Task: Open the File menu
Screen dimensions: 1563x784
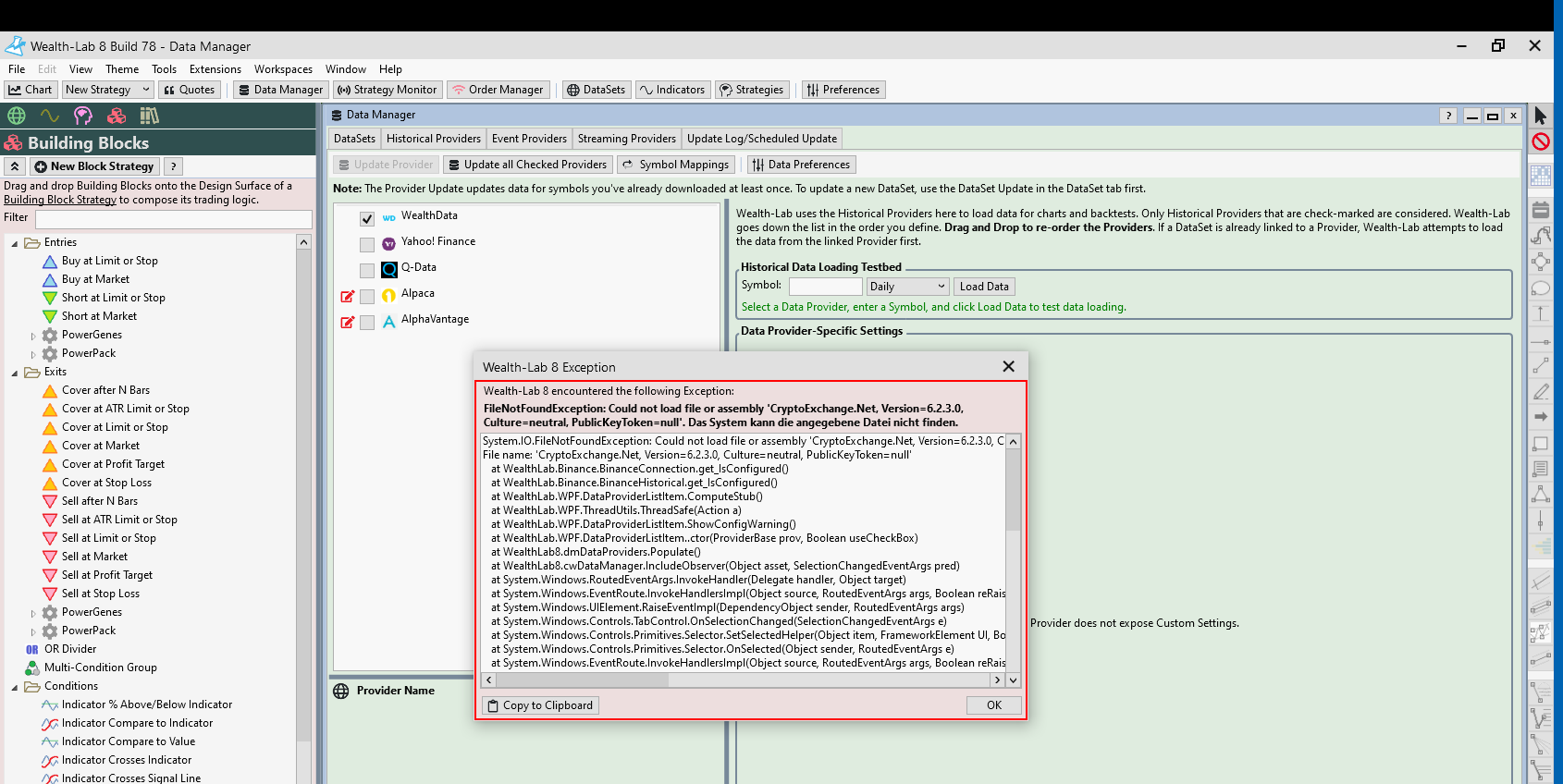Action: coord(17,69)
